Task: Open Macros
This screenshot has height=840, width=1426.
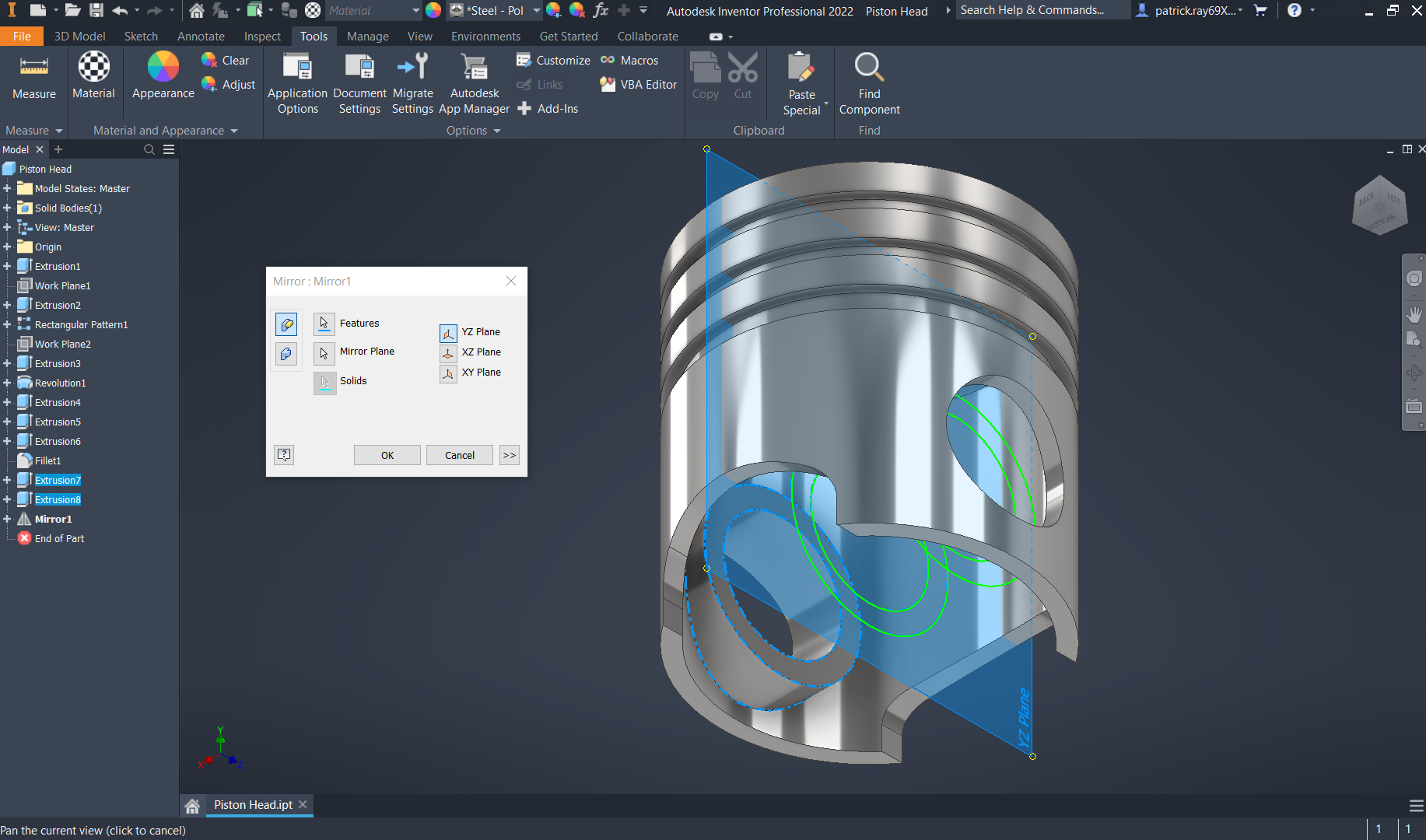Action: click(629, 60)
